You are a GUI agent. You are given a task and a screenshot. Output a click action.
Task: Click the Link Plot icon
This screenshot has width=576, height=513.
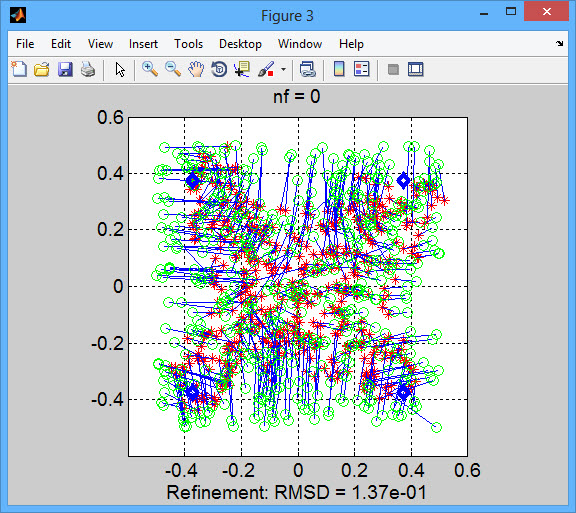(x=307, y=69)
